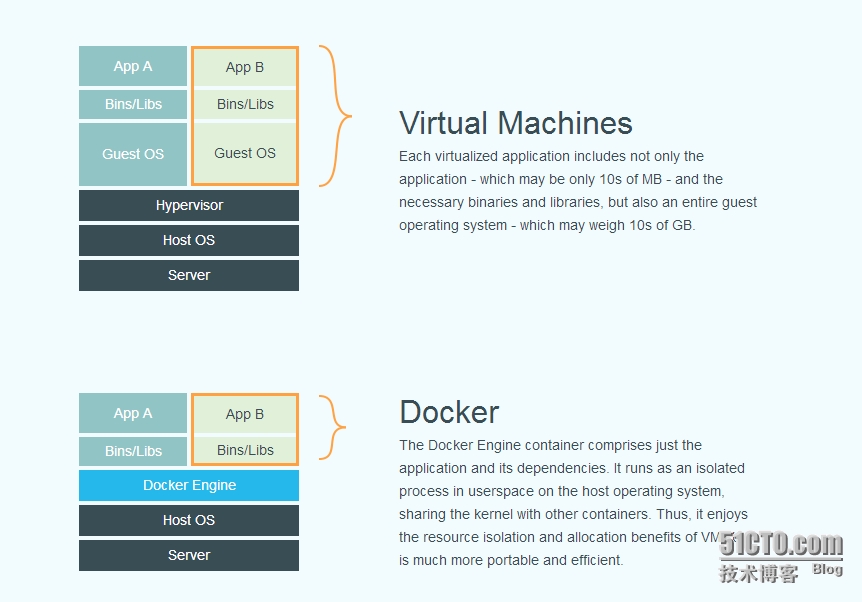Click the green Bins/Libs block above Docker Engine
Viewport: 862px width, 602px height.
[245, 450]
